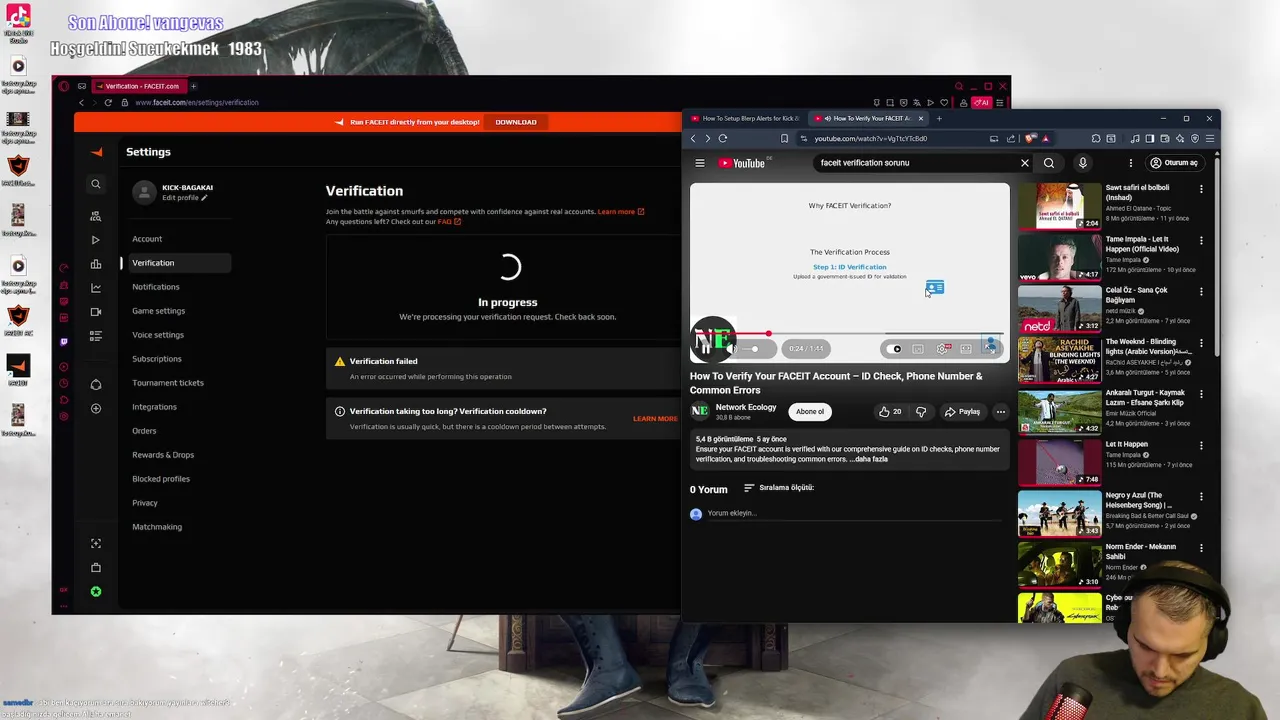Open options for The Weeknd Blinding Lights video
Viewport: 1280px width, 720px height.
pyautogui.click(x=1201, y=343)
